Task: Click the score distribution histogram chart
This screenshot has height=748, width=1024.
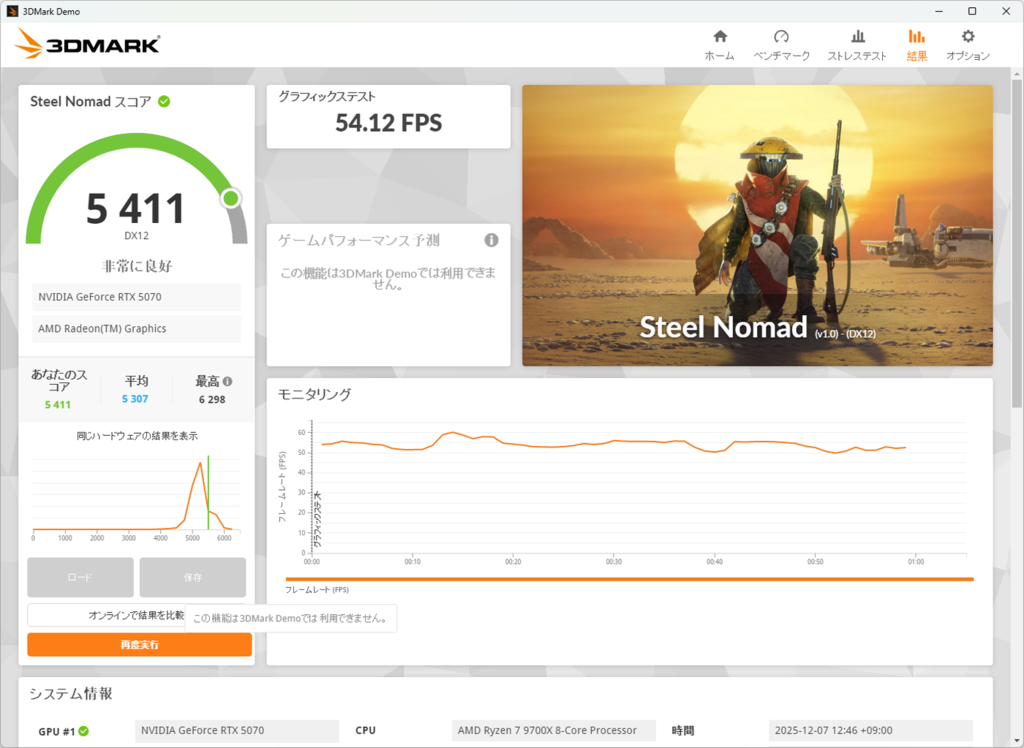Action: [136, 498]
